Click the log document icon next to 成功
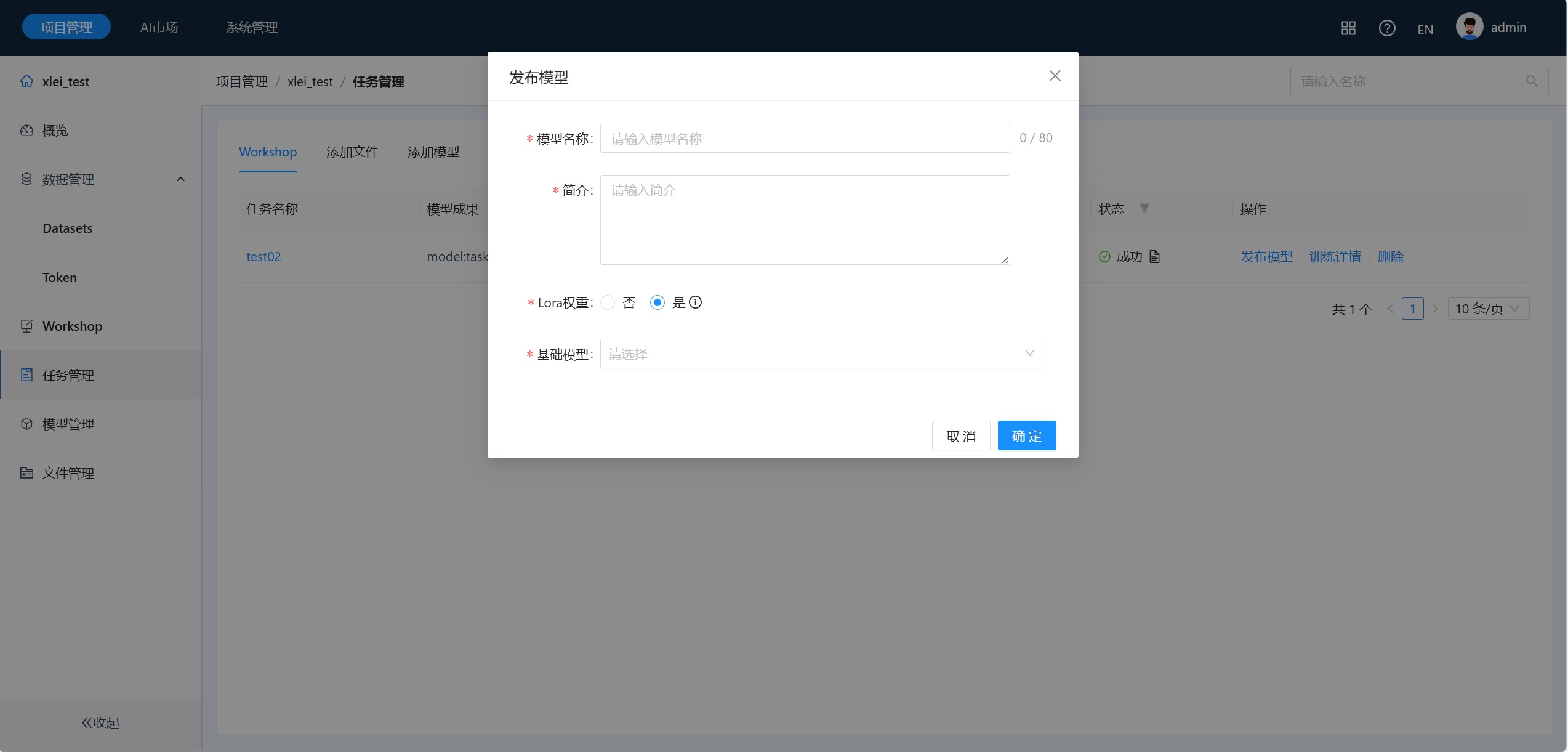 [1154, 257]
